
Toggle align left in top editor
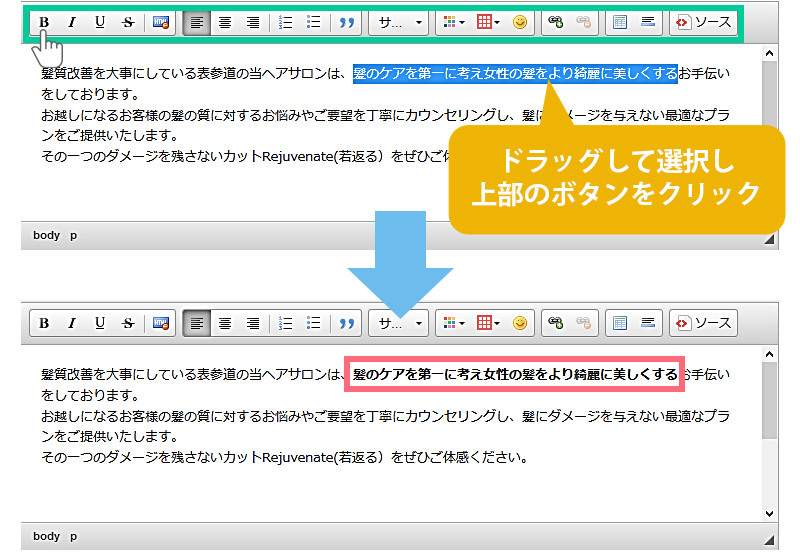coord(197,23)
